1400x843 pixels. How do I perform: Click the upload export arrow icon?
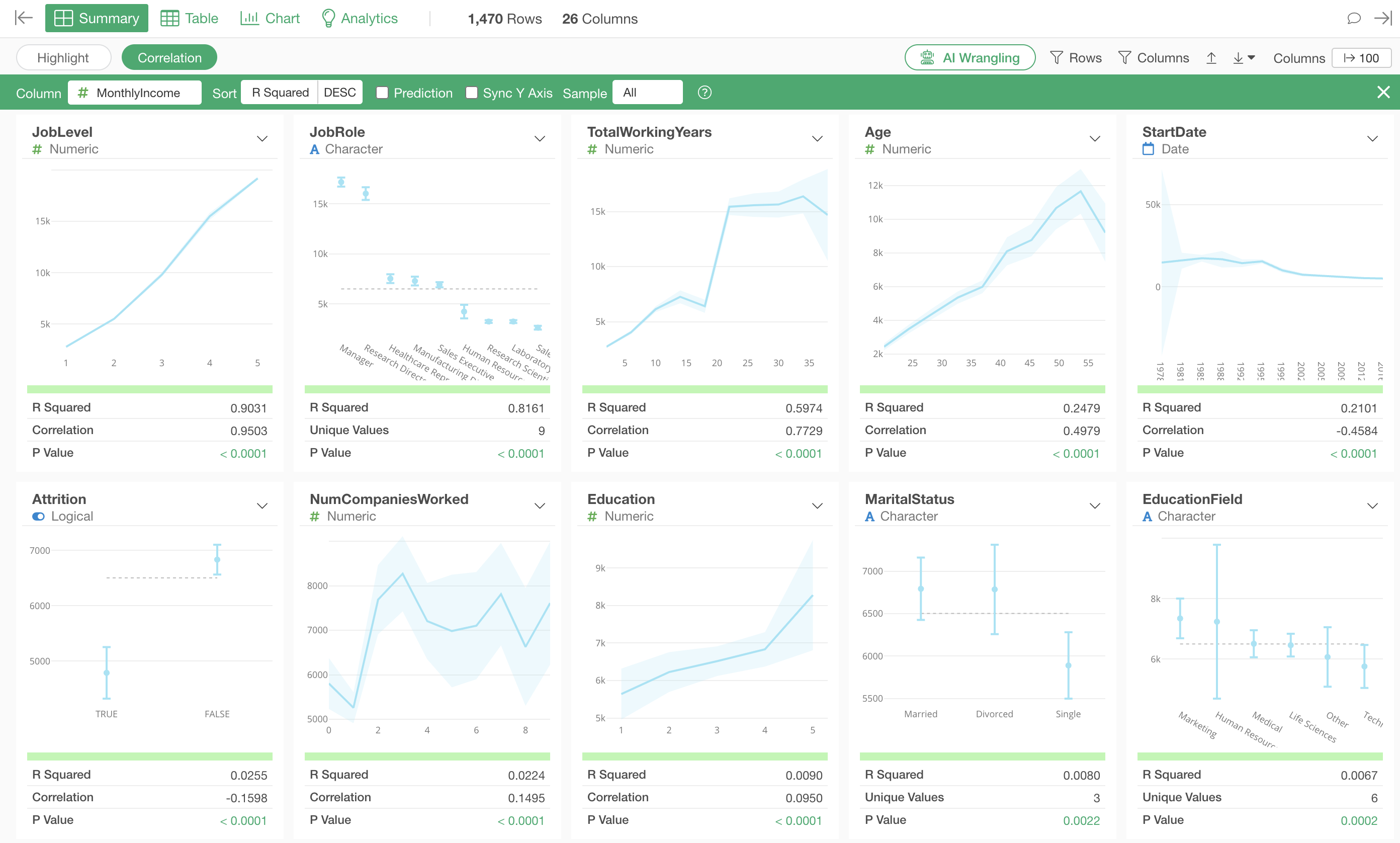(1211, 58)
